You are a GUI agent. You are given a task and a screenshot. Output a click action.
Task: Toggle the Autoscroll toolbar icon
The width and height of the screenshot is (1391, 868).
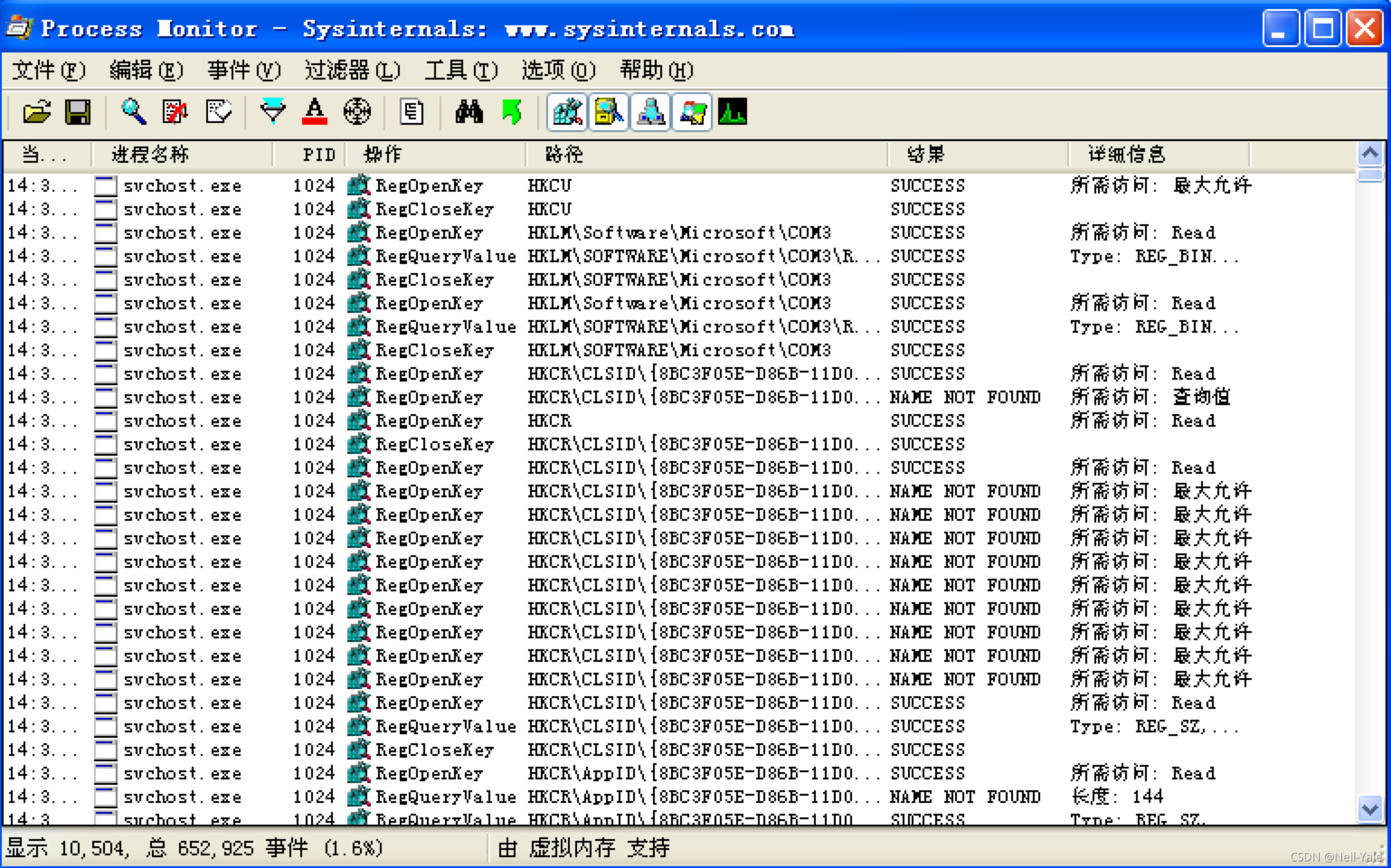click(x=175, y=112)
